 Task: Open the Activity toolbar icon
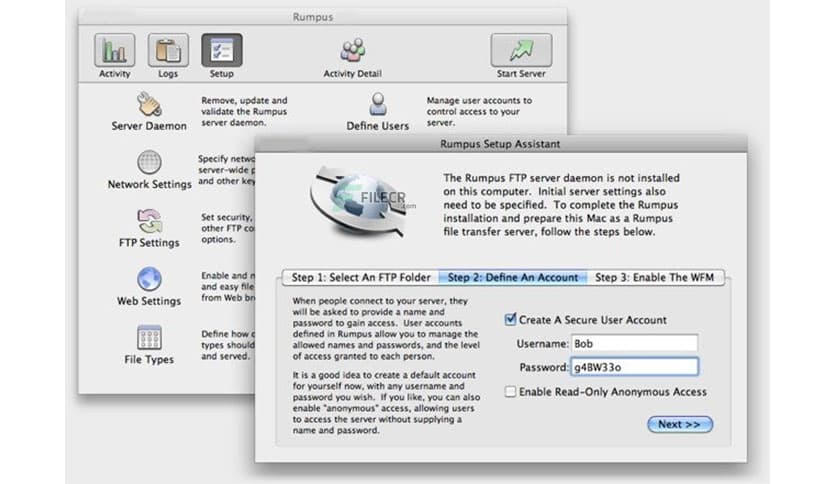pyautogui.click(x=115, y=50)
